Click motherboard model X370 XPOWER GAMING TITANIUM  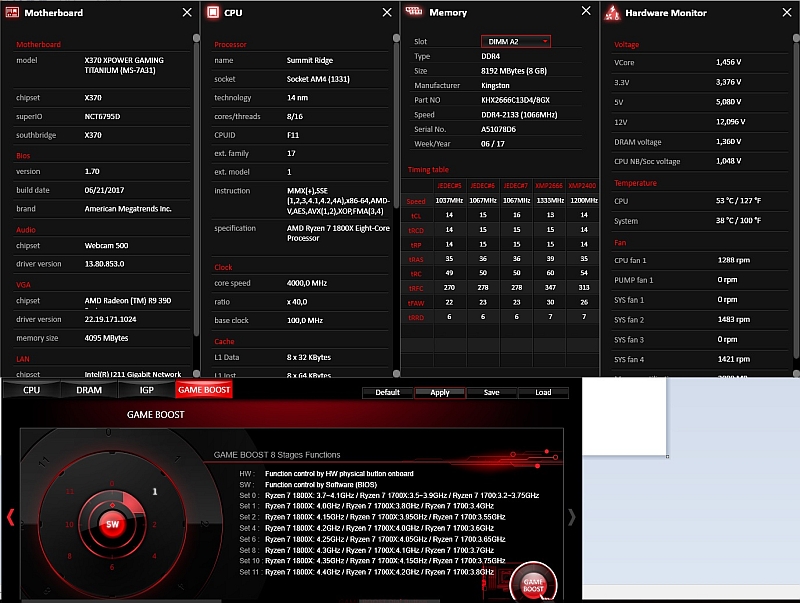[124, 65]
